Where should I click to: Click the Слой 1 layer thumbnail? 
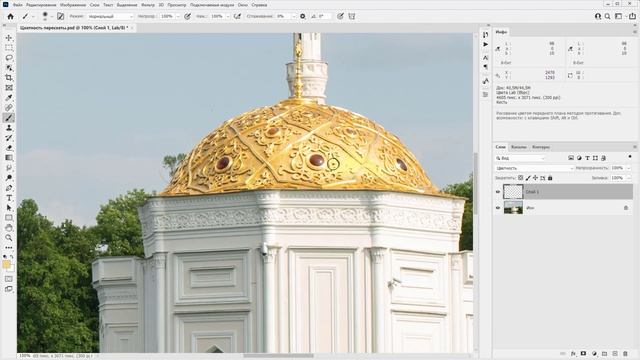513,191
